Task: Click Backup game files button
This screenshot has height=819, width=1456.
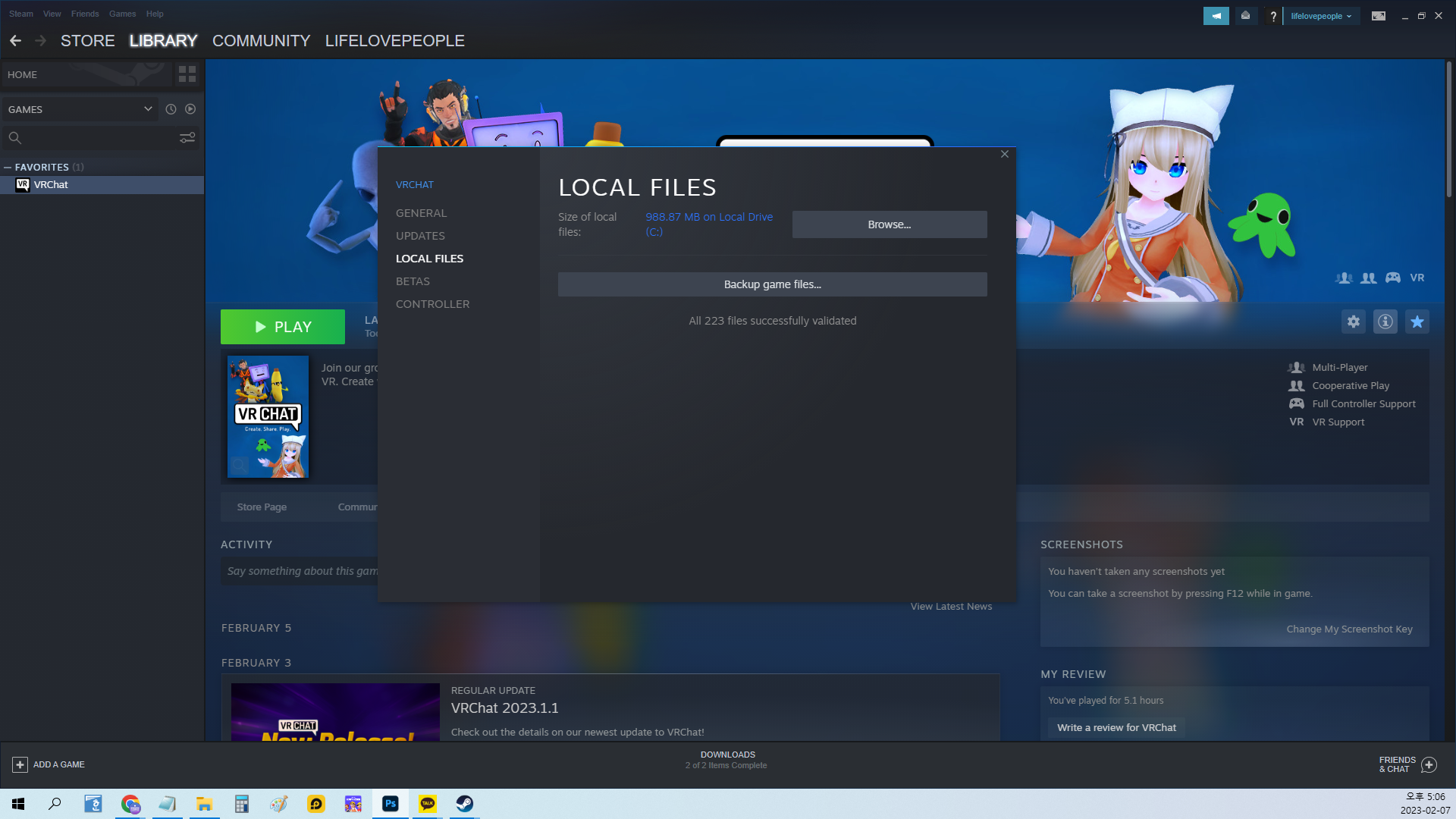Action: pos(773,284)
